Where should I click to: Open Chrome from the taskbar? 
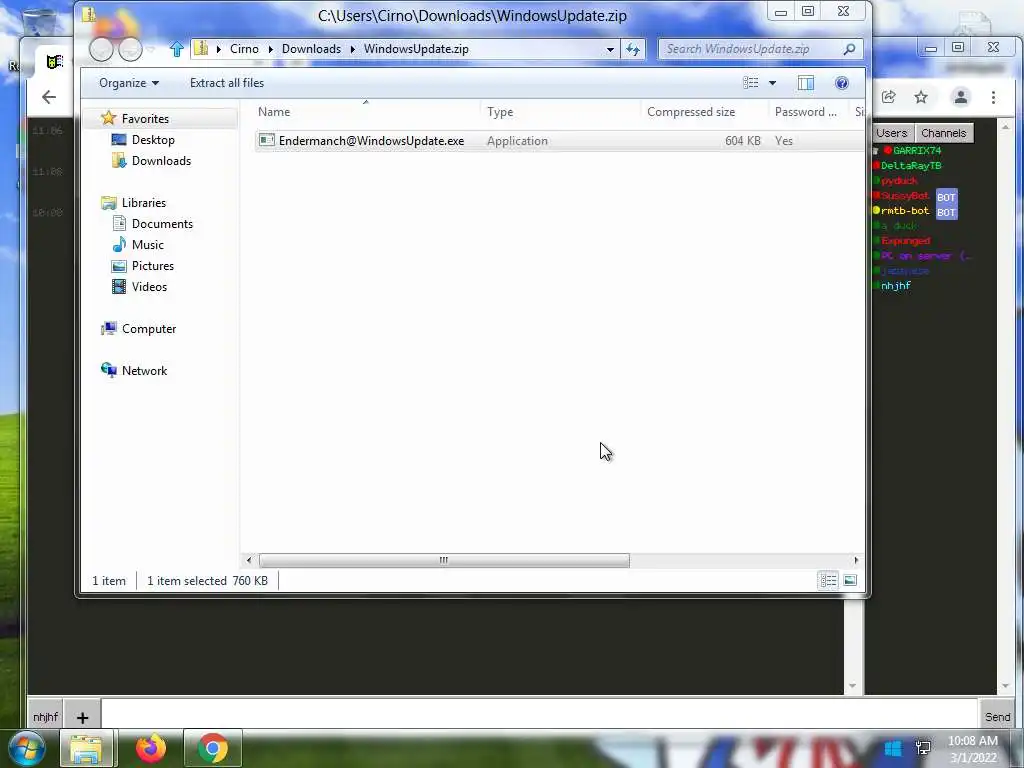tap(213, 749)
